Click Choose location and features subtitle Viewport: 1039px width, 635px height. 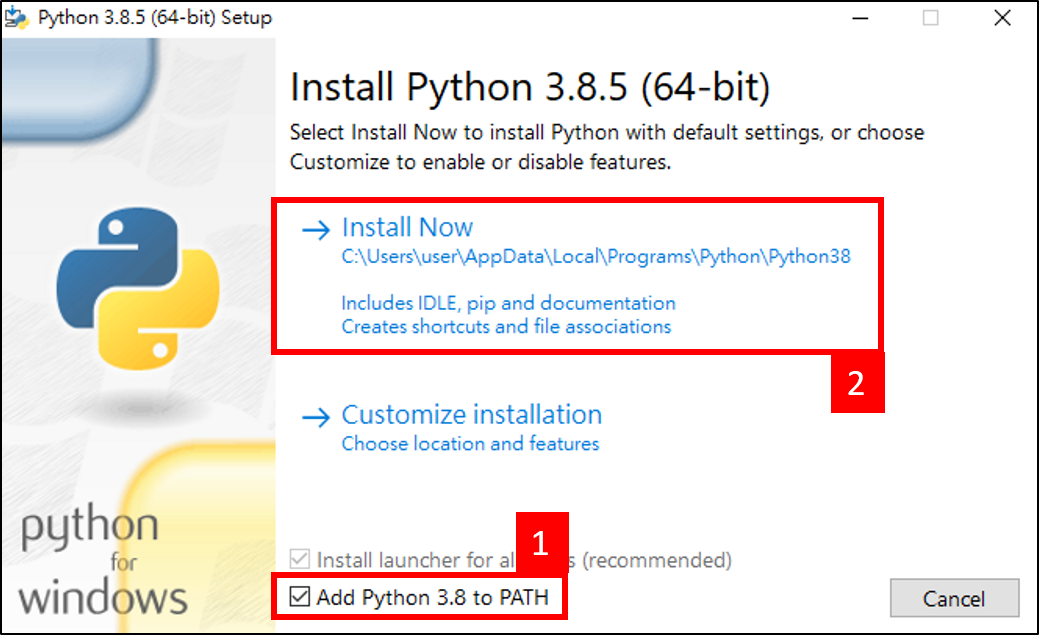click(470, 443)
